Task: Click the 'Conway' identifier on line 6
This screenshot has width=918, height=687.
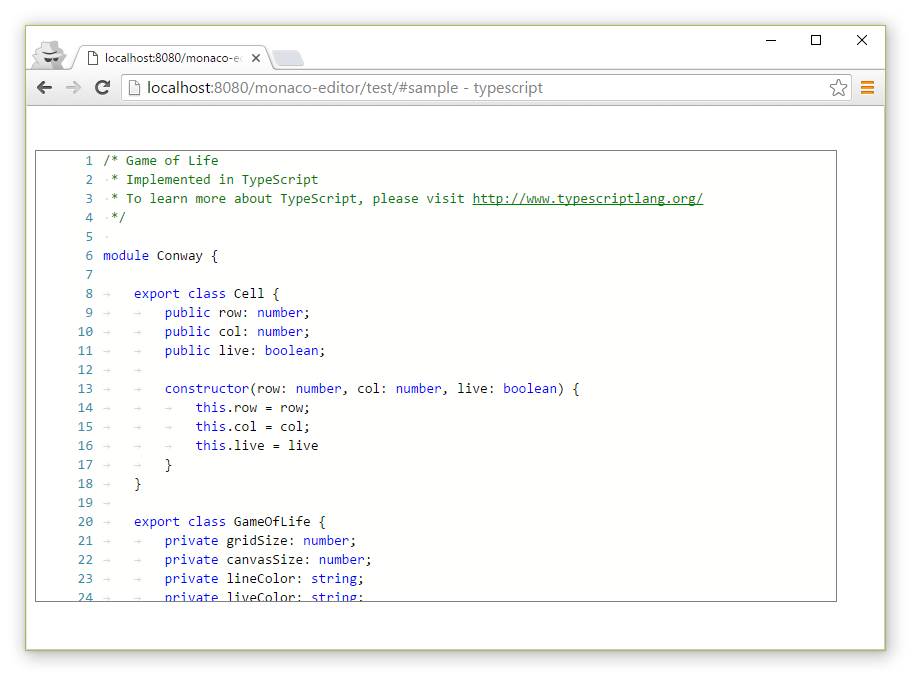Action: (x=180, y=255)
